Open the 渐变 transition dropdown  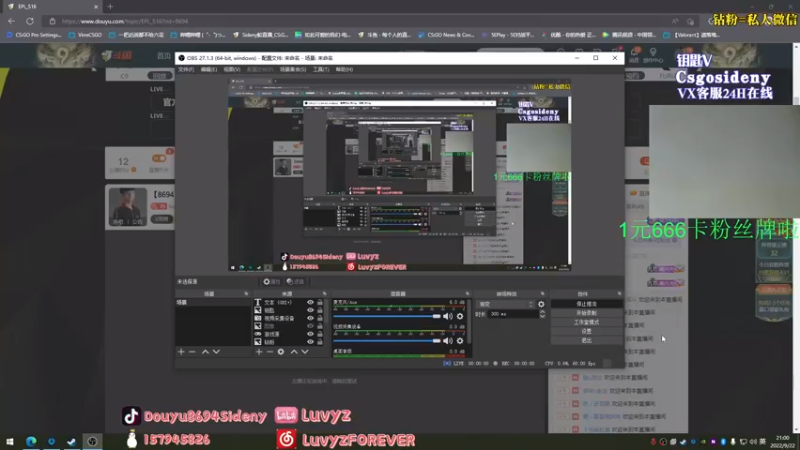pos(505,304)
